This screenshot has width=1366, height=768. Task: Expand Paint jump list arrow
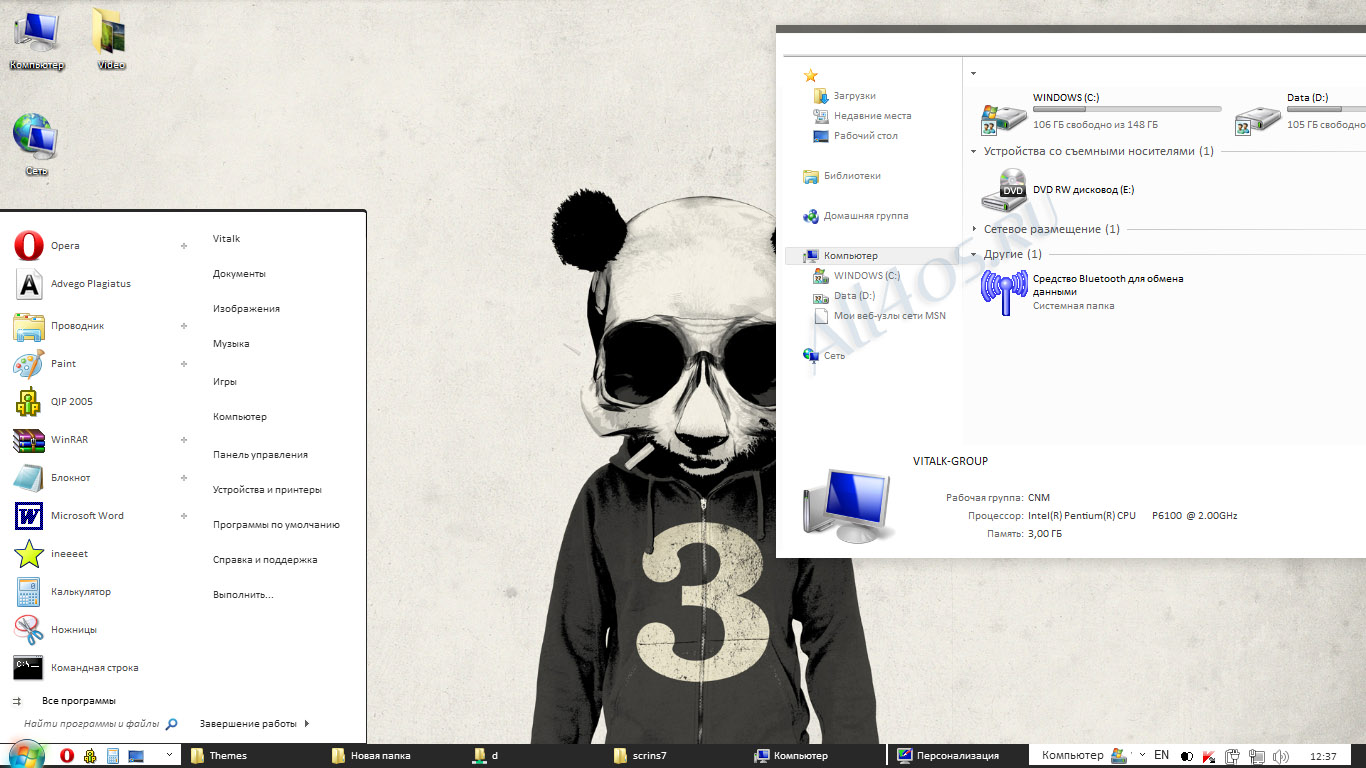(184, 364)
